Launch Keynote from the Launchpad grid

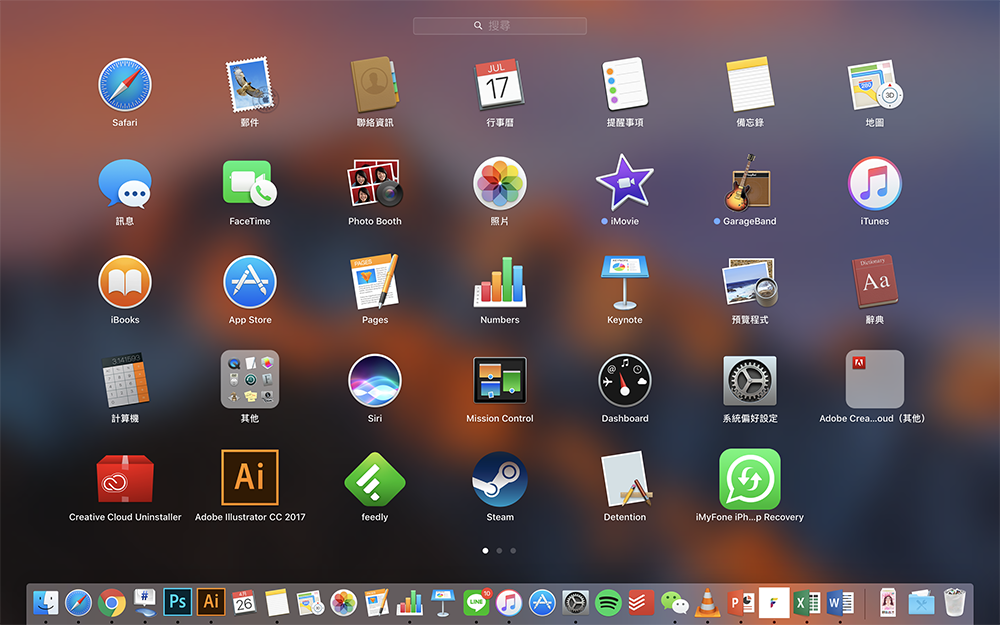pyautogui.click(x=625, y=282)
